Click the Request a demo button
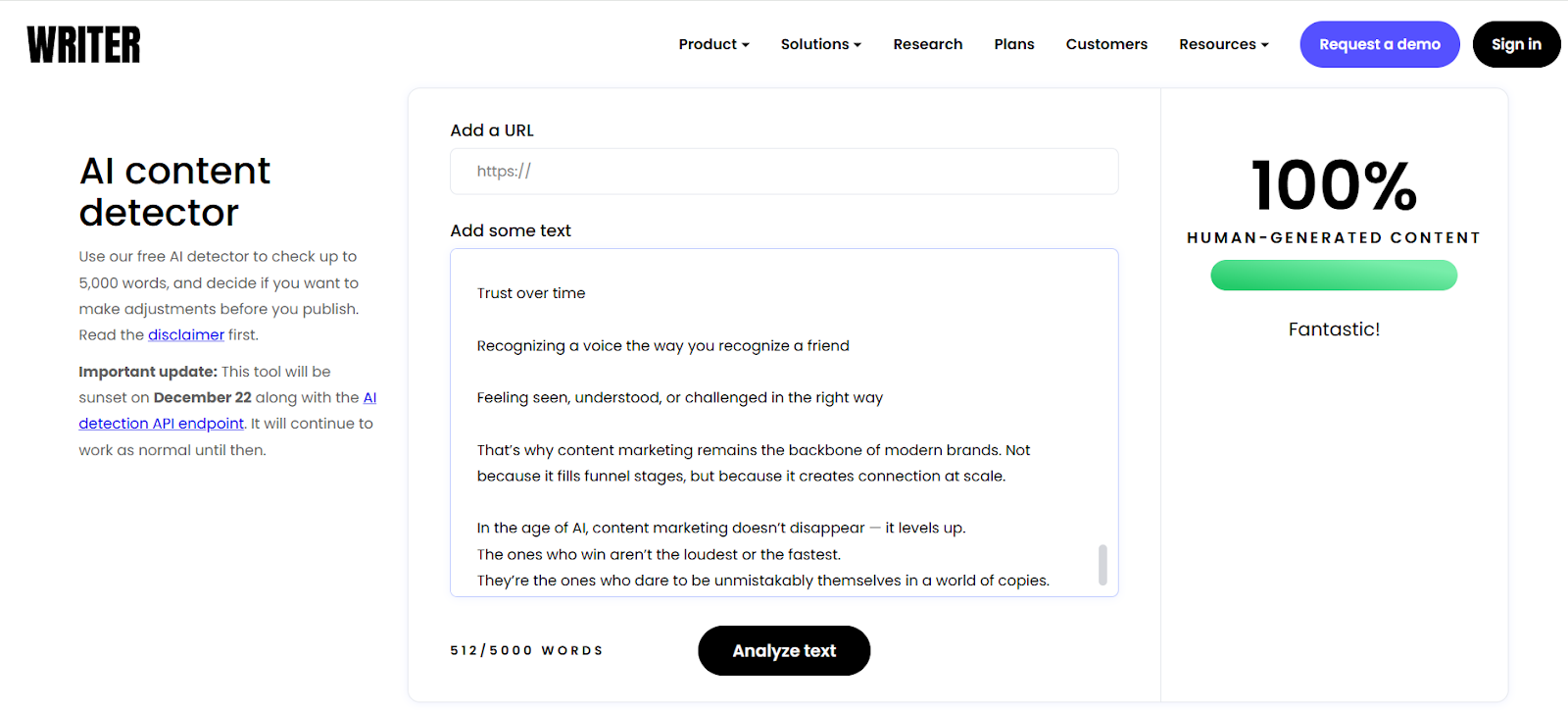Viewport: 1568px width, 710px height. click(x=1380, y=44)
